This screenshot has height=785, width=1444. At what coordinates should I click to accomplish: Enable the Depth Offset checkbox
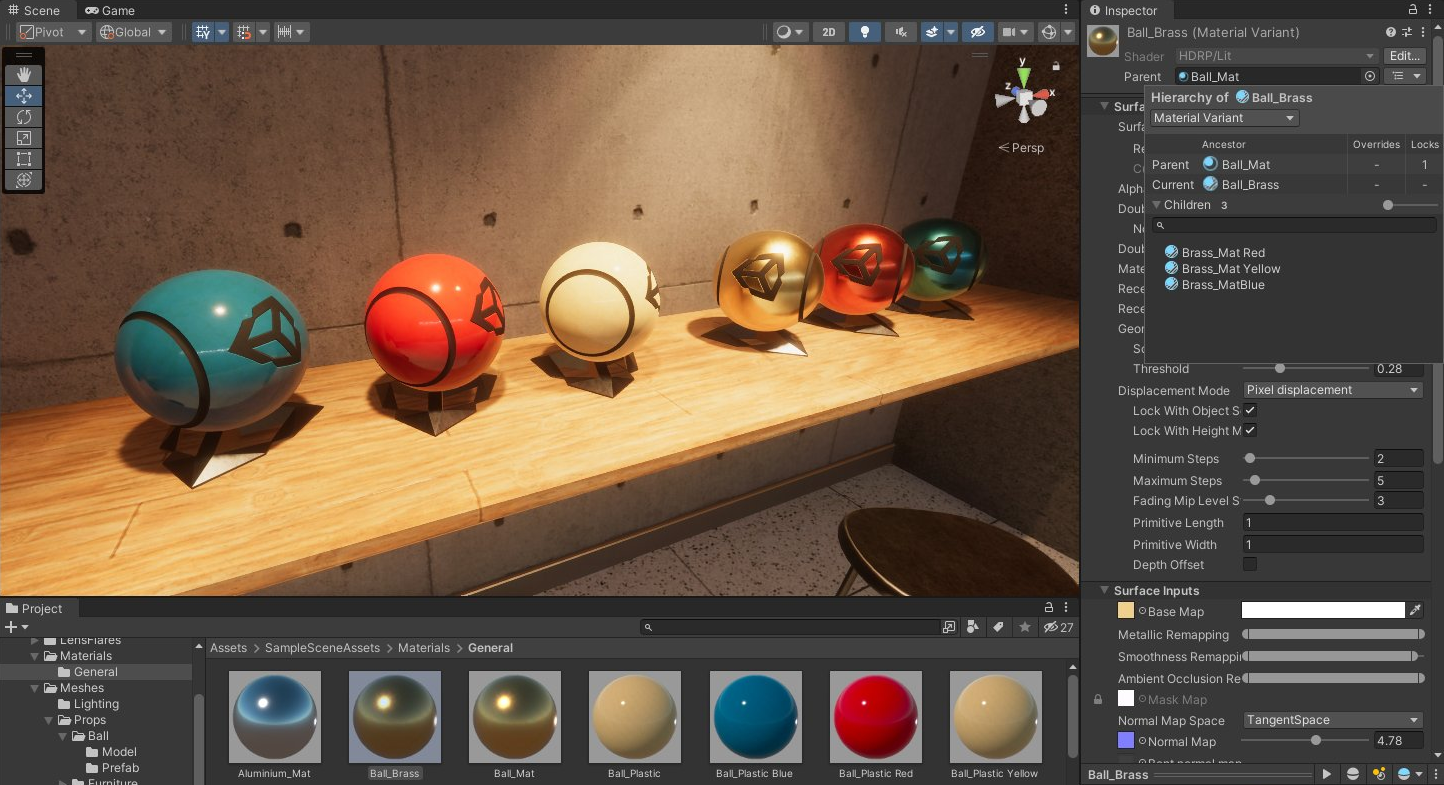coord(1250,565)
